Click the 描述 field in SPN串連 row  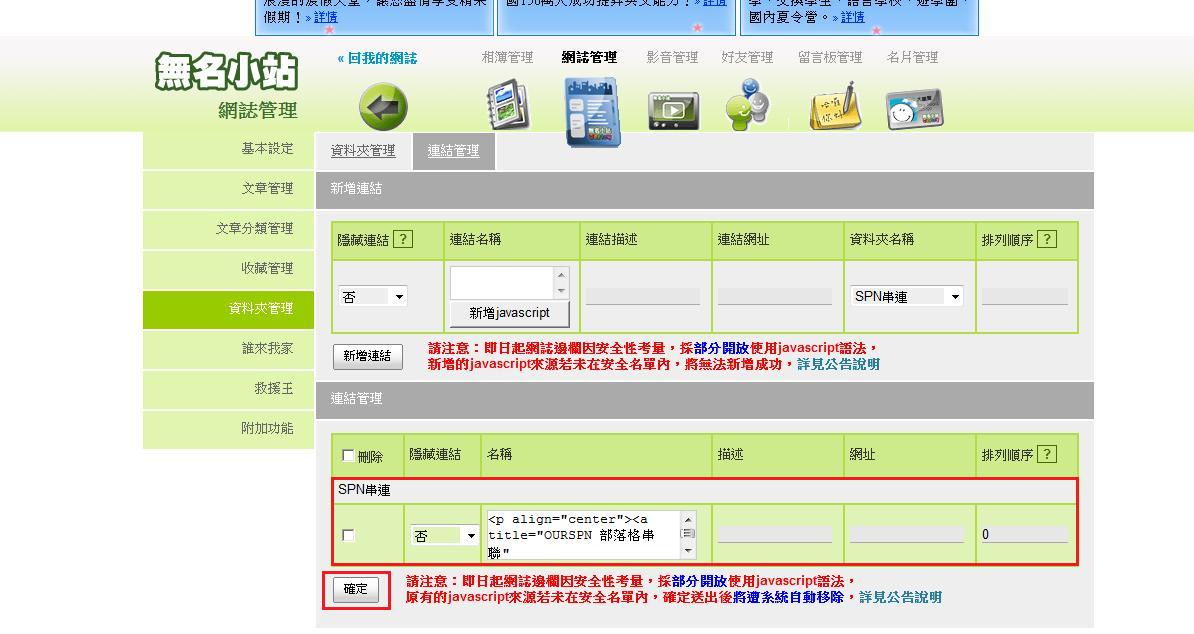tap(774, 534)
